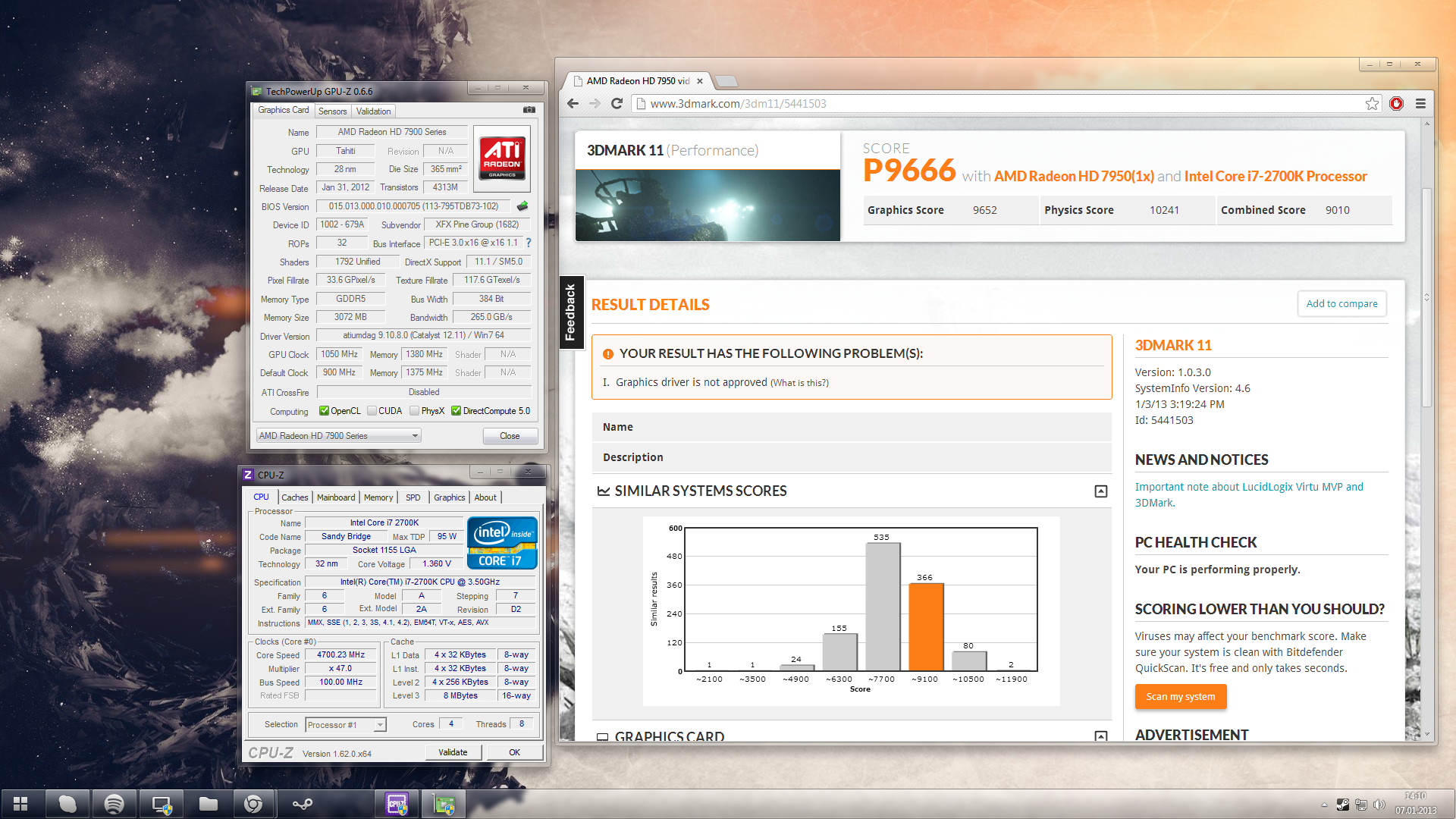
Task: Toggle the OpenCL checkbox in GPU-Z
Action: 324,411
